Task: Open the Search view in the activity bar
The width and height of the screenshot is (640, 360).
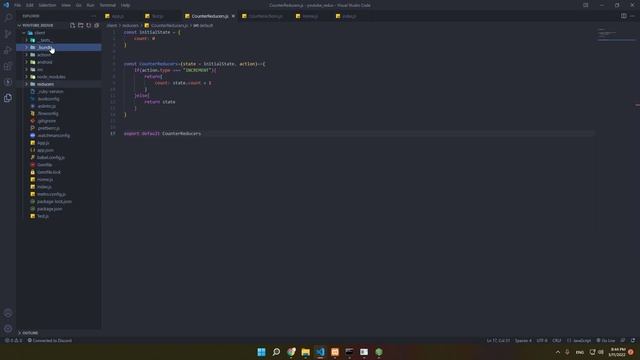Action: 8,18
